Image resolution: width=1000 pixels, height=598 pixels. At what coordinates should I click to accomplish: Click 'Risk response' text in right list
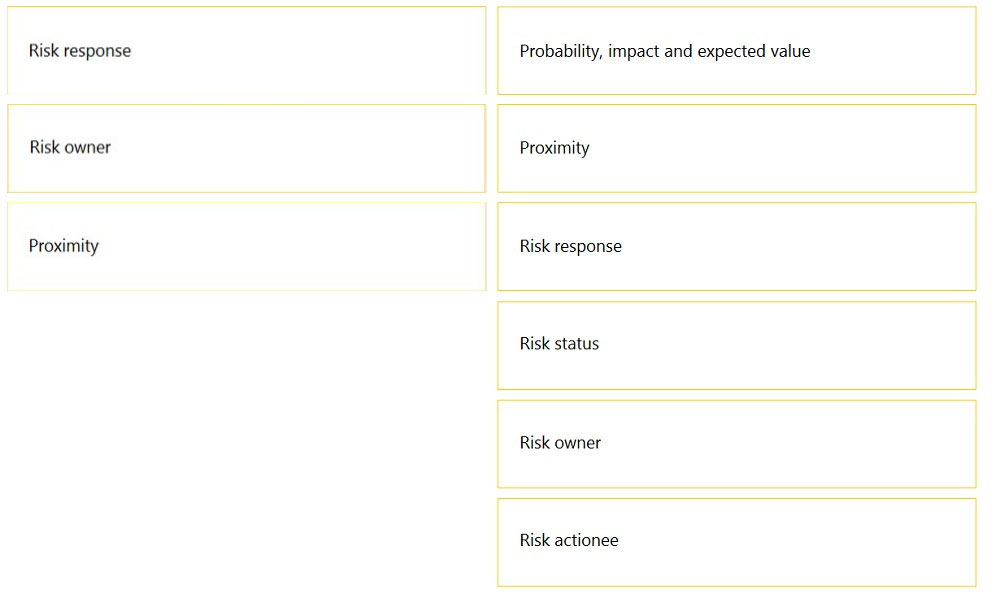coord(571,246)
